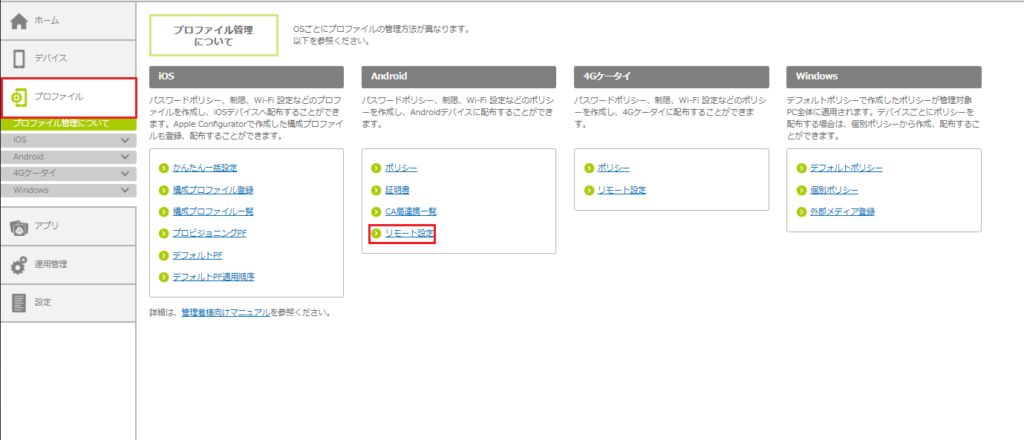Image resolution: width=1024 pixels, height=440 pixels.
Task: Expand the 4Gケータイ submenu in sidebar
Action: click(125, 174)
